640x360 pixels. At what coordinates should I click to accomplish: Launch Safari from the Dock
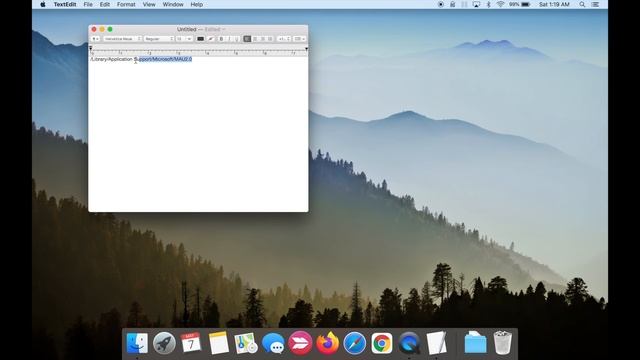[x=355, y=343]
